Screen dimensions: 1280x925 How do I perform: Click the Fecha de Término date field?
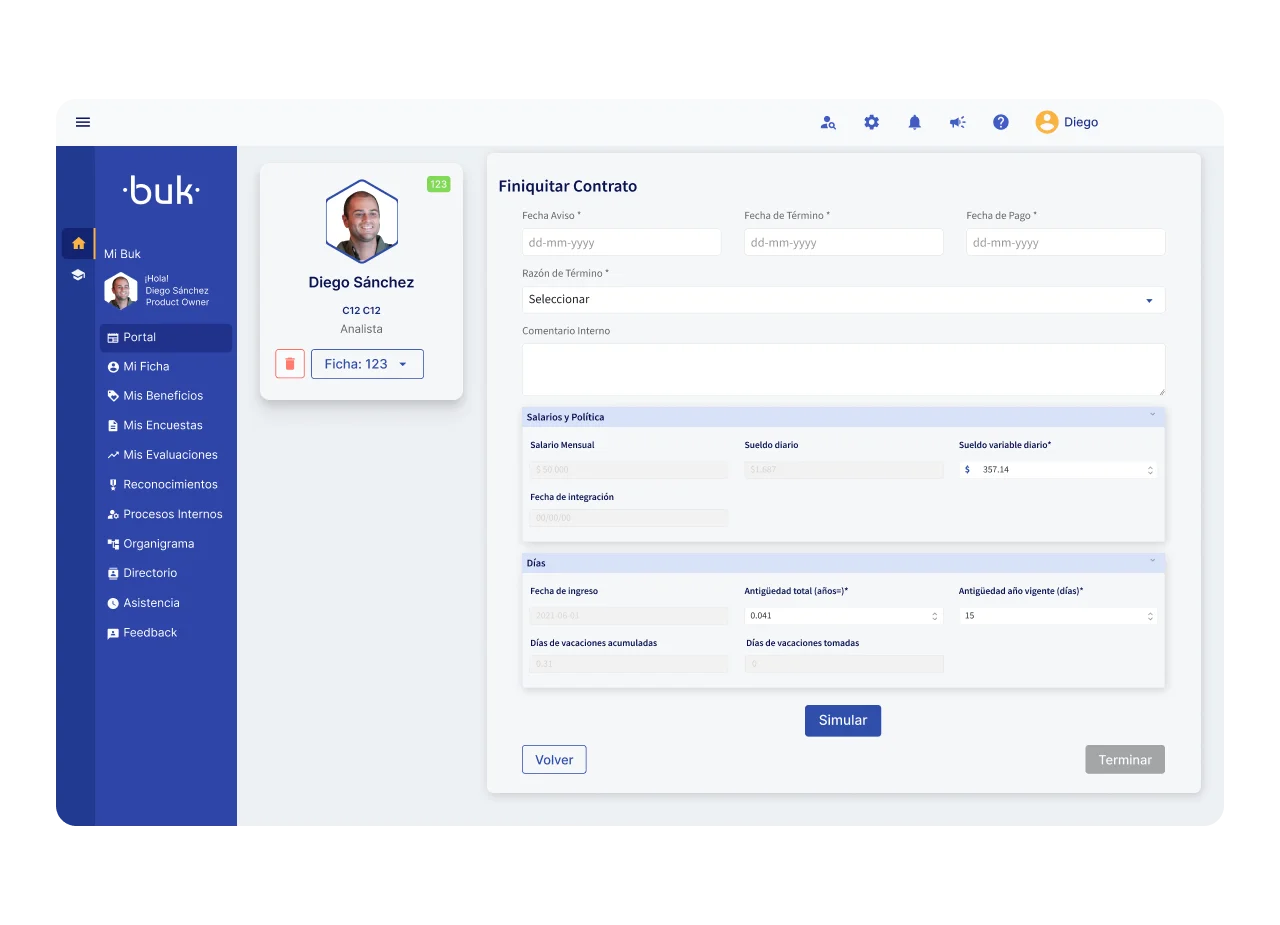point(843,242)
